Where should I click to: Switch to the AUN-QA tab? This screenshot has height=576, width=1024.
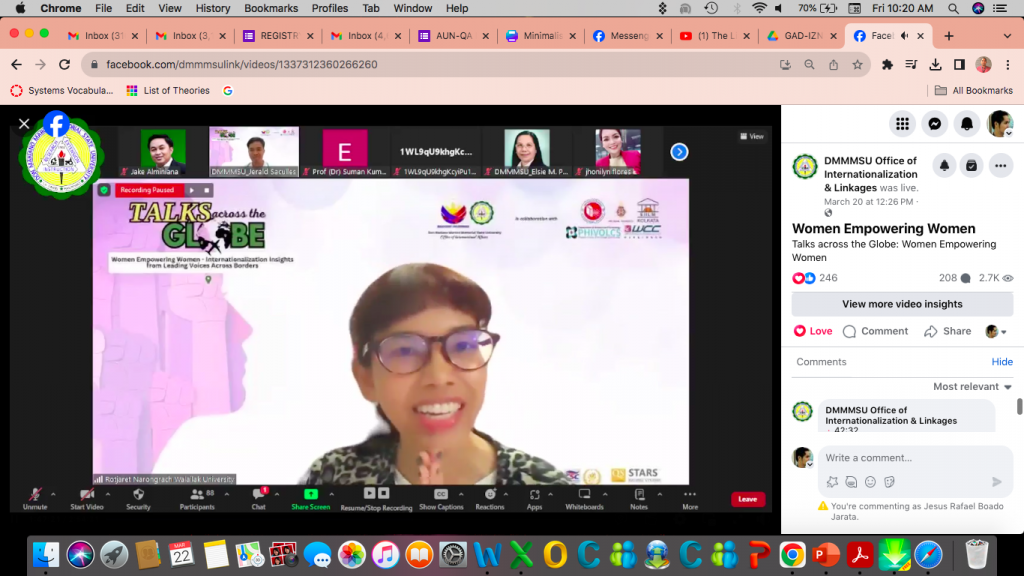[453, 36]
